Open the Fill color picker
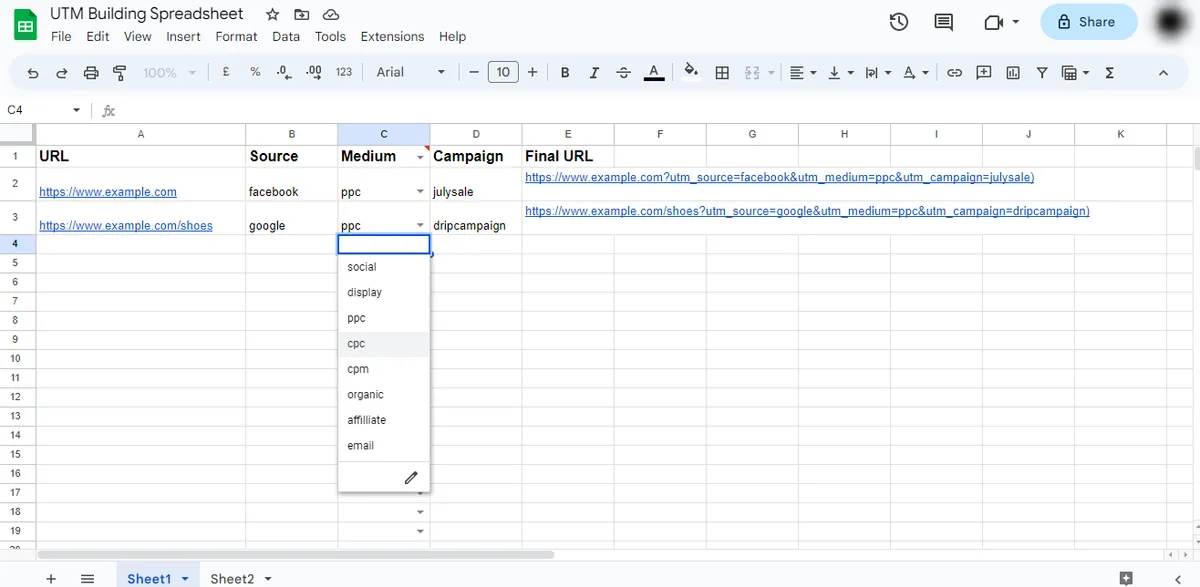This screenshot has width=1200, height=587. pyautogui.click(x=691, y=72)
